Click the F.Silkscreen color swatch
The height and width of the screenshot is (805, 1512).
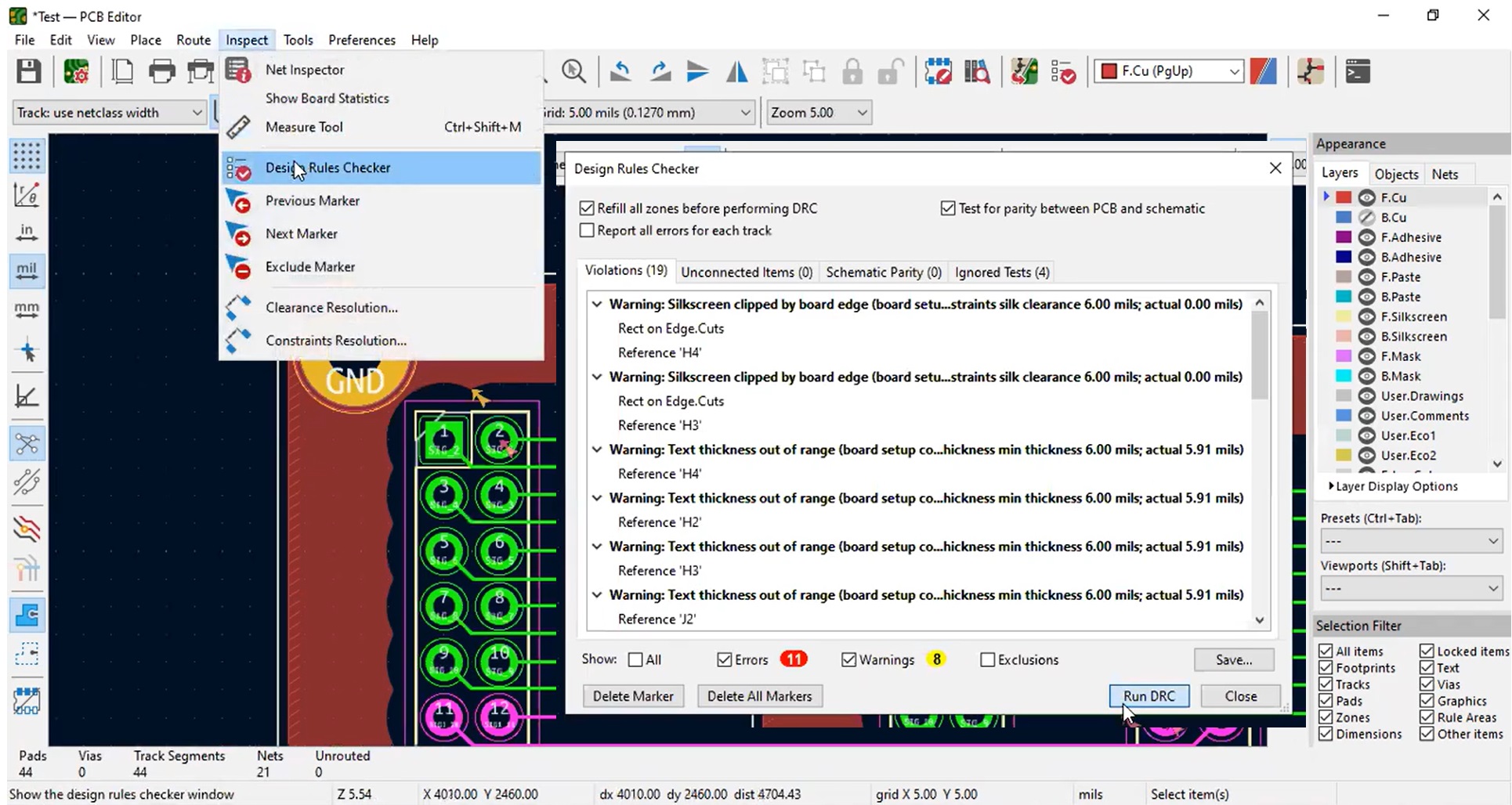1342,316
